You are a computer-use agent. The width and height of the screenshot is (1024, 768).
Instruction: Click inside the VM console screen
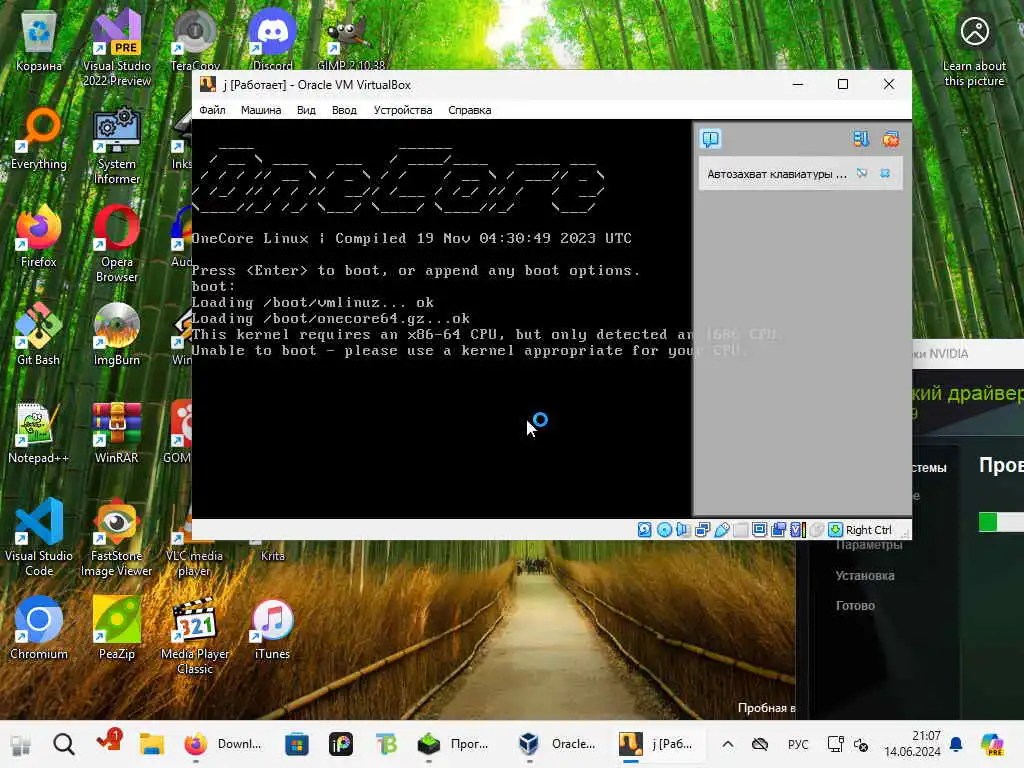pyautogui.click(x=441, y=319)
